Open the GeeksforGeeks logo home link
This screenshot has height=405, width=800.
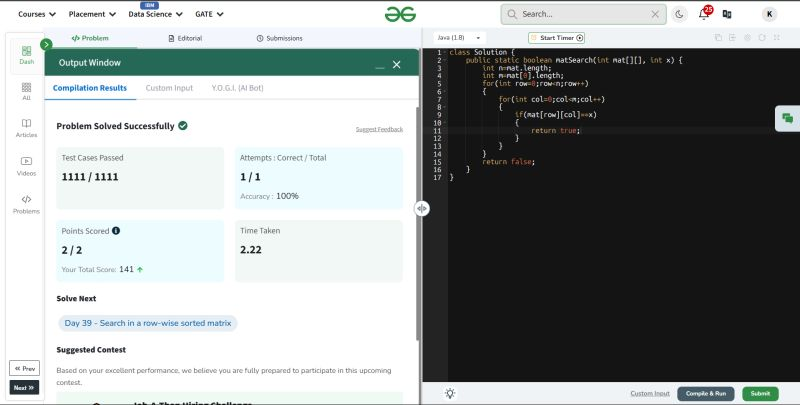click(401, 14)
